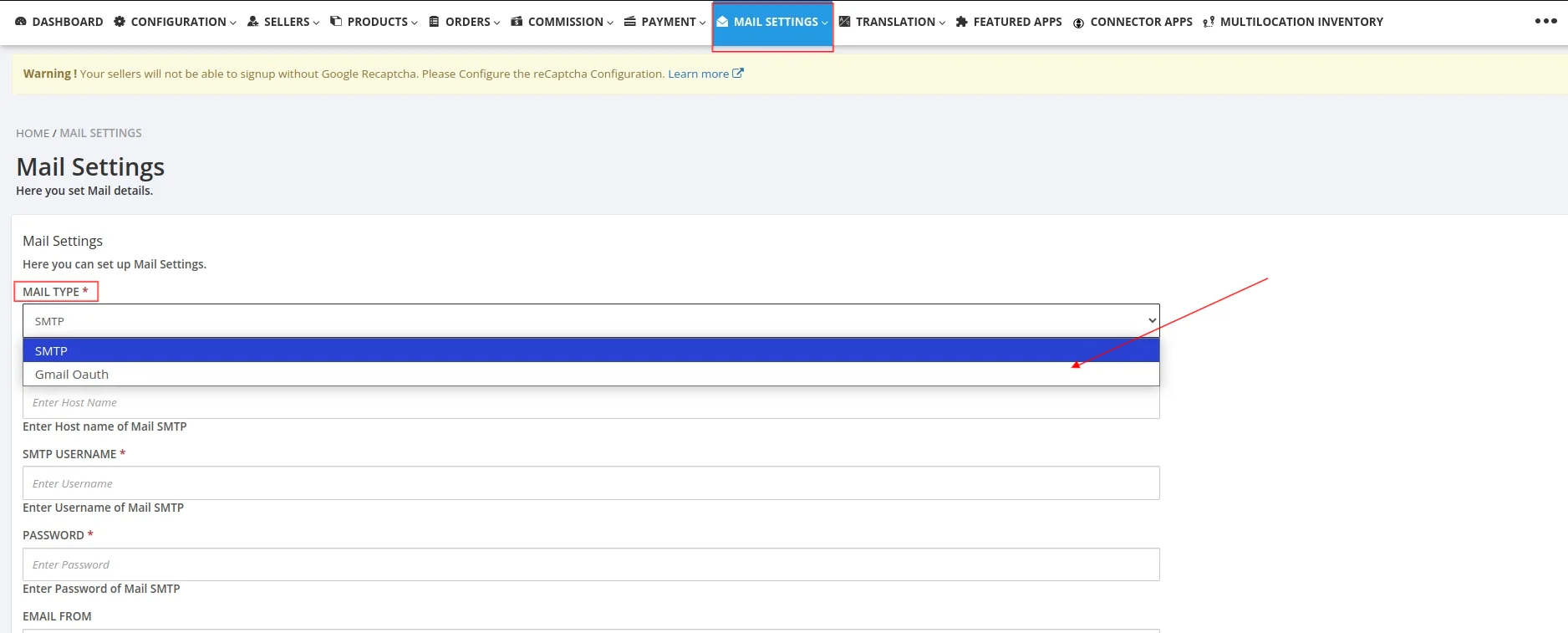
Task: Click the Dashboard gauge icon
Action: coord(21,22)
